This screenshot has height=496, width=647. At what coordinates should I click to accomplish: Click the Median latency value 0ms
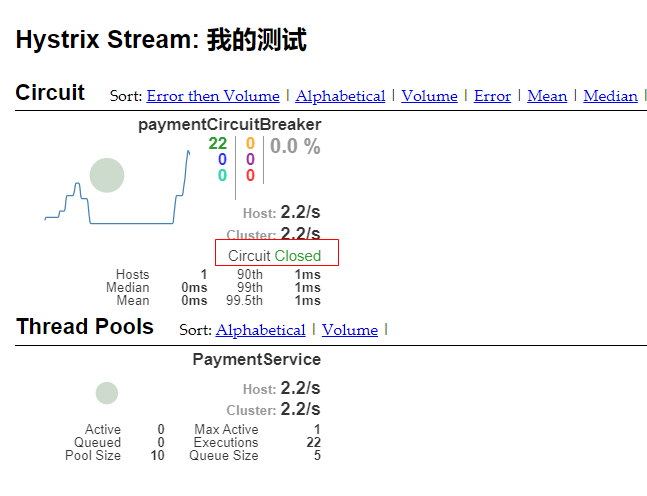[194, 287]
